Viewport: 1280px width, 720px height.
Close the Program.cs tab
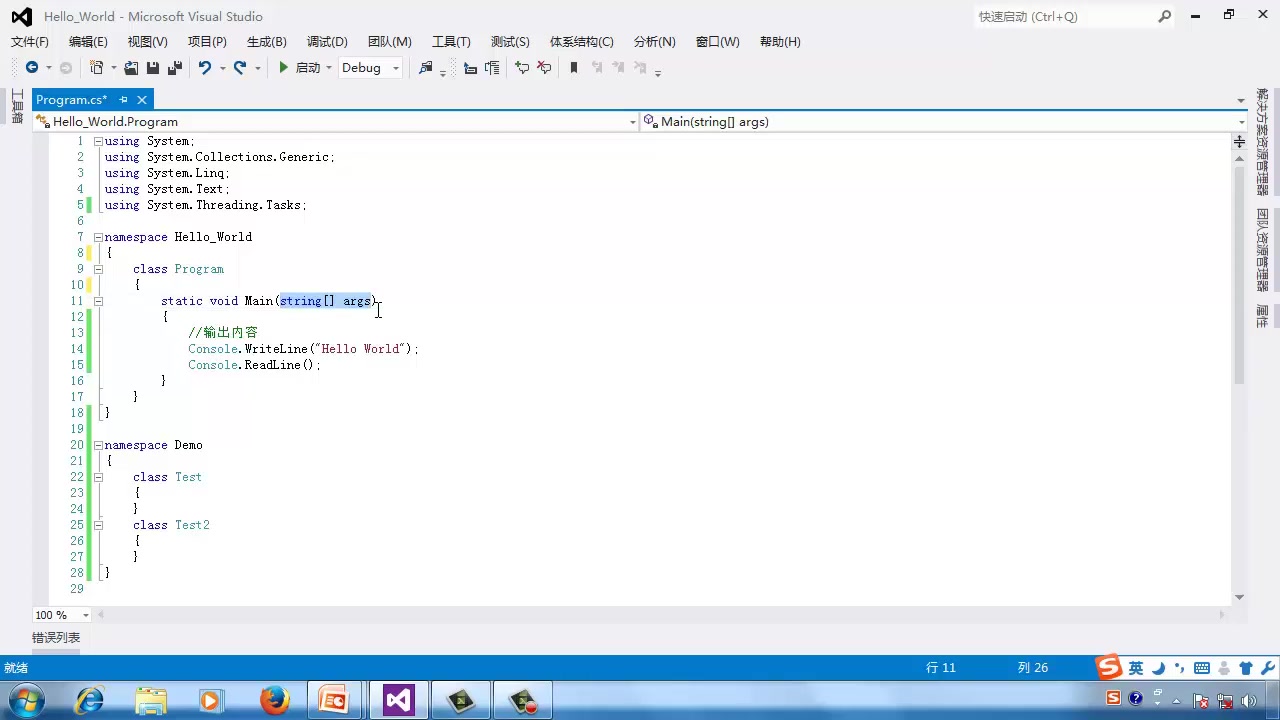(x=142, y=99)
